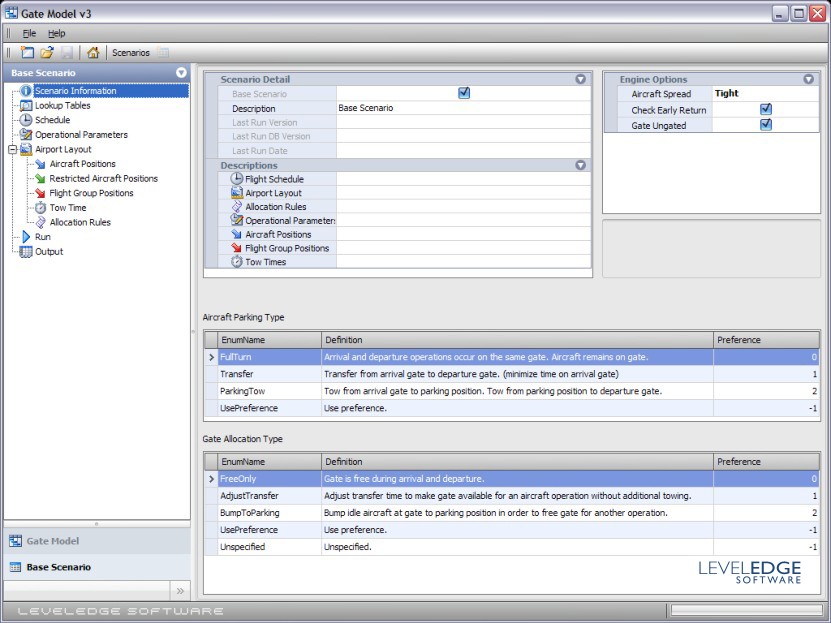Collapse the Scenario Detail section
The height and width of the screenshot is (623, 831).
coord(580,79)
